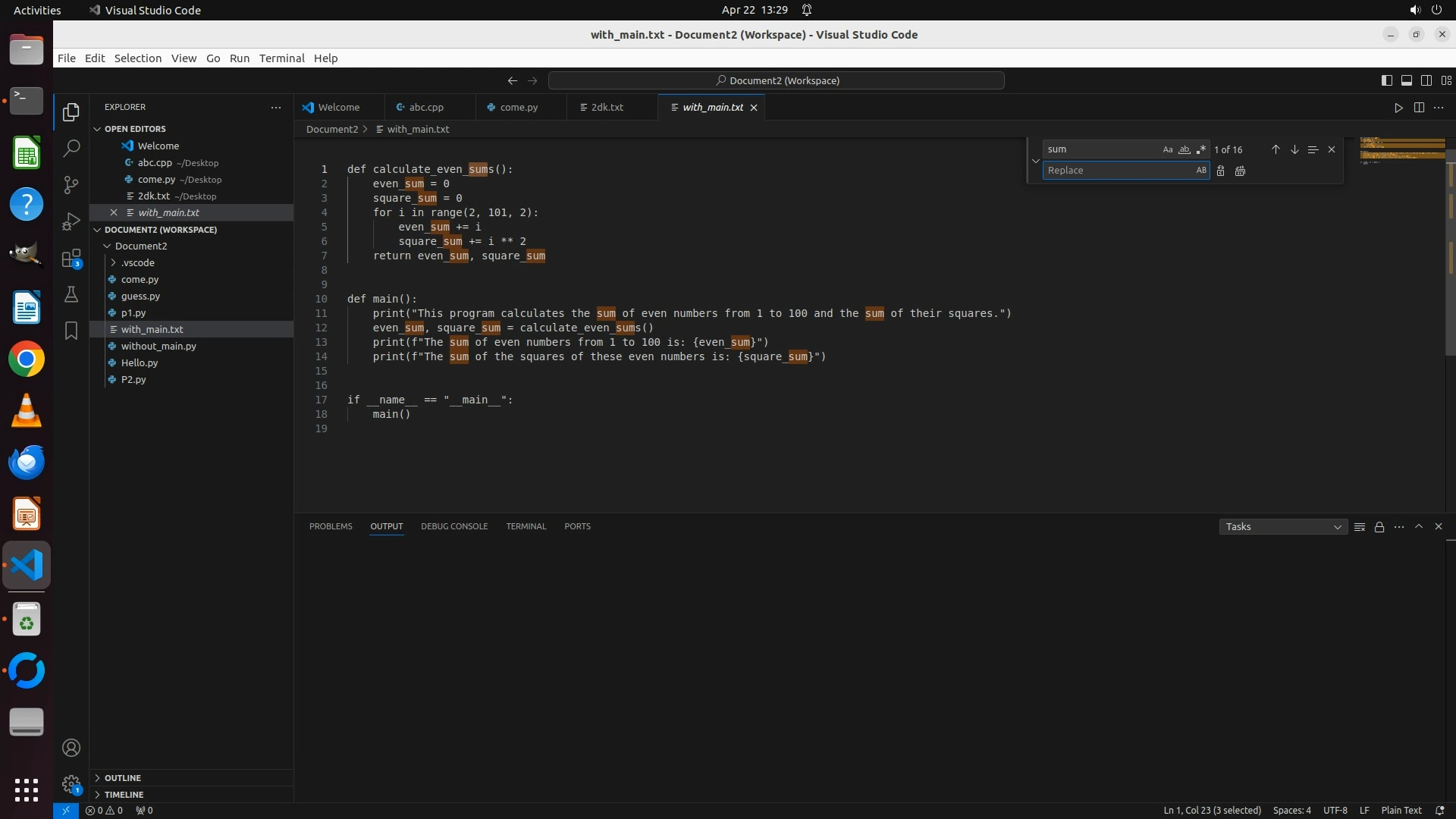
Task: Go to next search match arrow
Action: pos(1294,149)
